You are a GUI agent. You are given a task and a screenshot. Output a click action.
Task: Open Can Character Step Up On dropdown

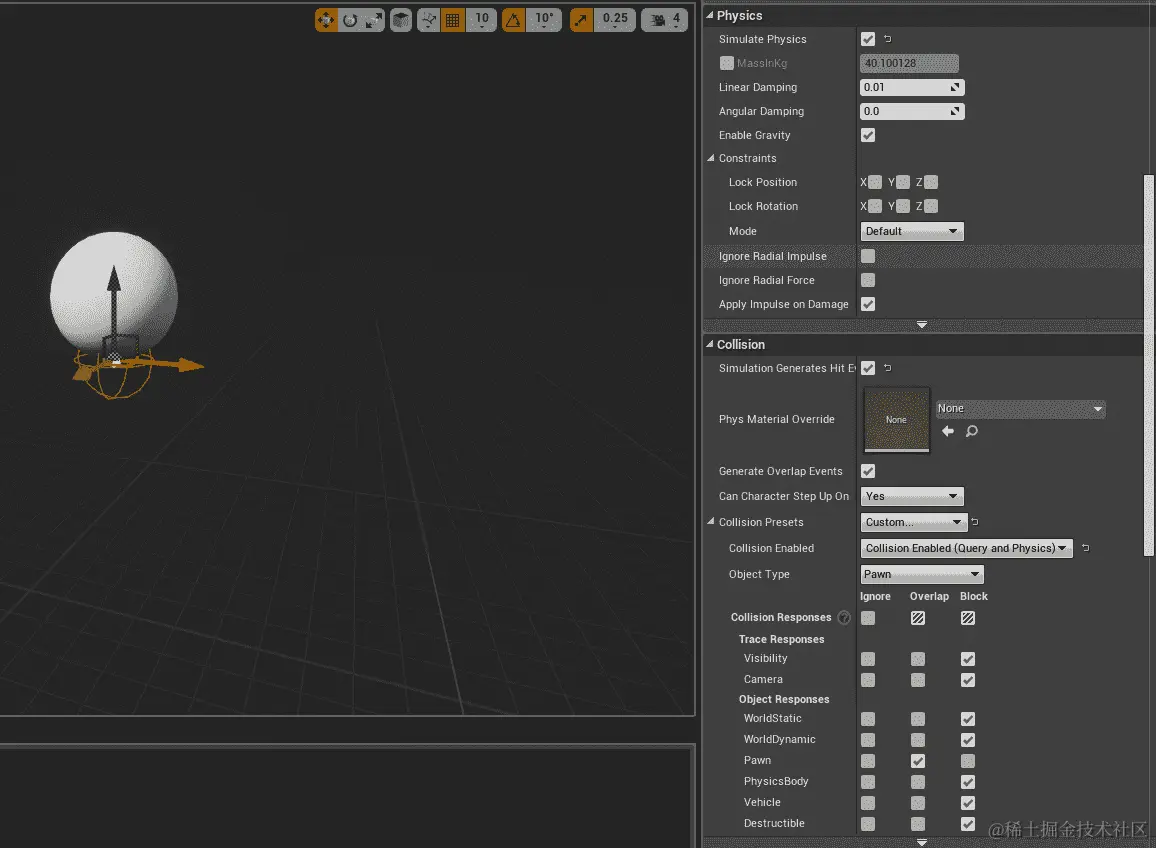[912, 496]
